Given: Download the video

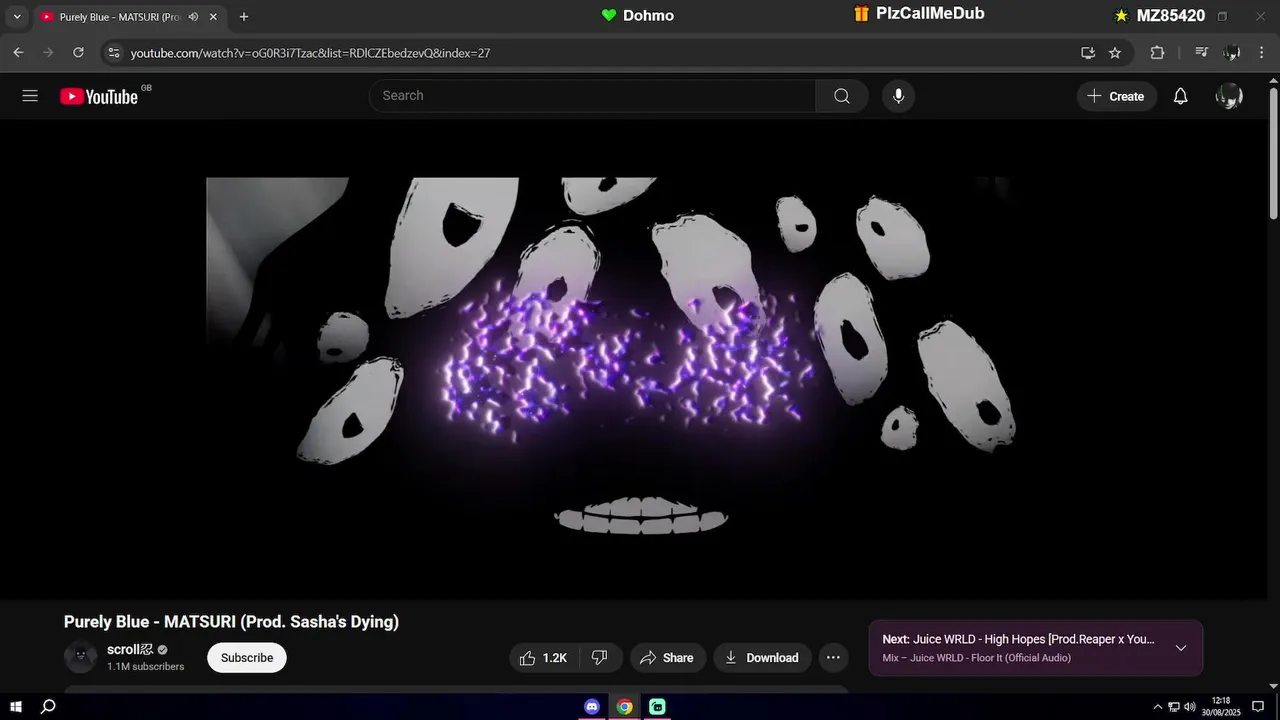Looking at the screenshot, I should (x=762, y=657).
